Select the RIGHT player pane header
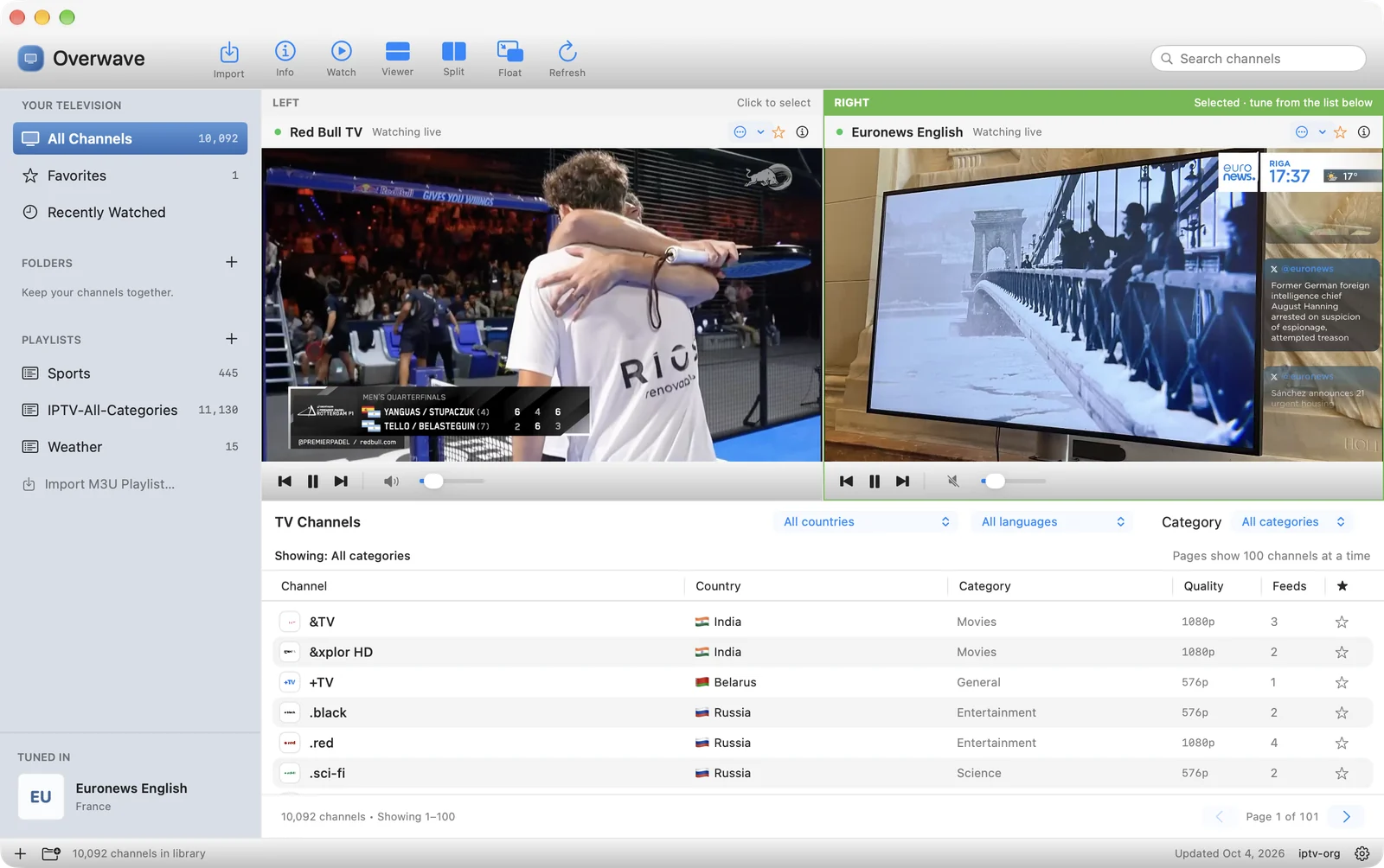 coord(1103,103)
